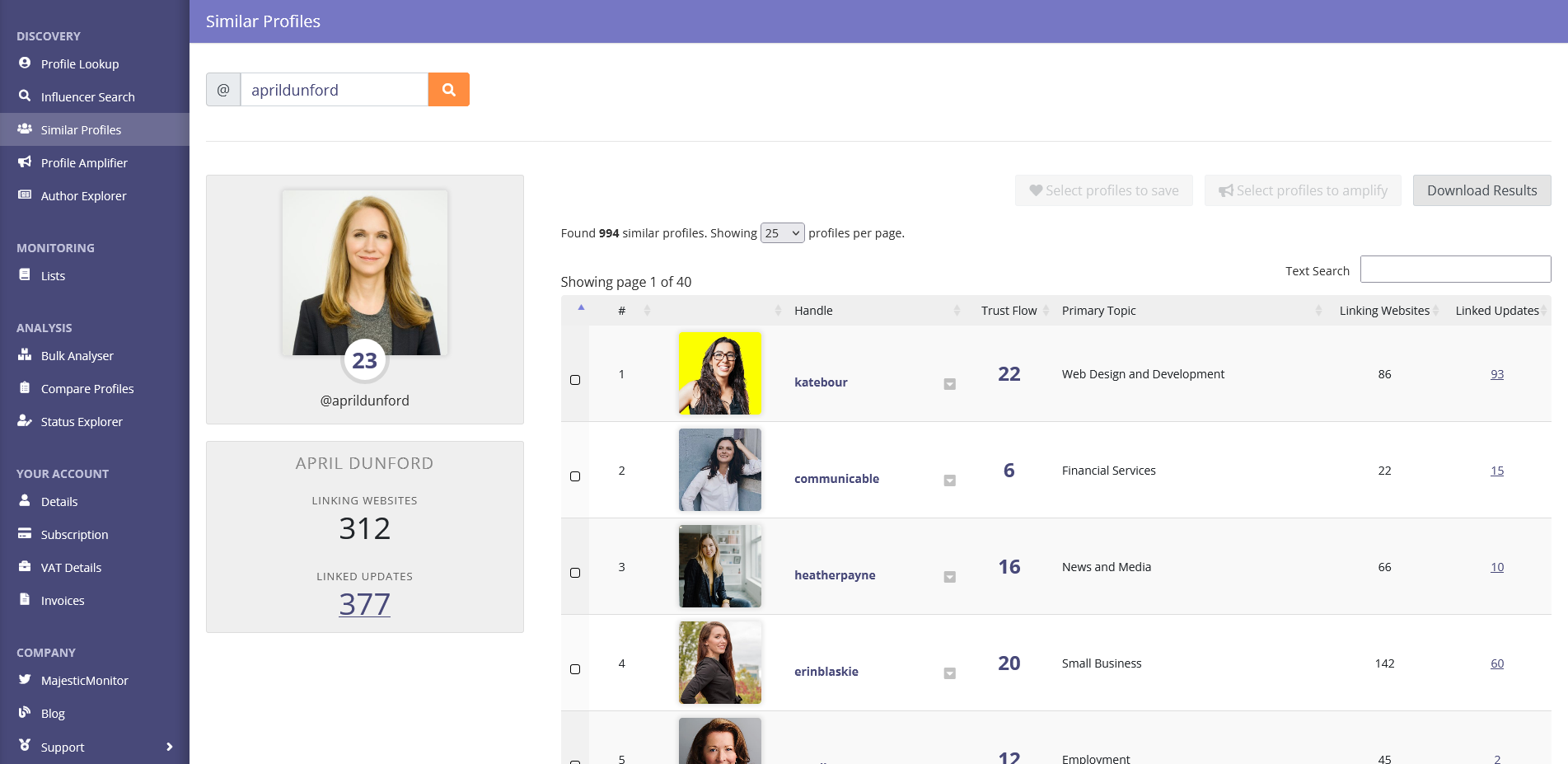Click the account Details person icon
Viewport: 1568px width, 764px height.
pyautogui.click(x=25, y=500)
